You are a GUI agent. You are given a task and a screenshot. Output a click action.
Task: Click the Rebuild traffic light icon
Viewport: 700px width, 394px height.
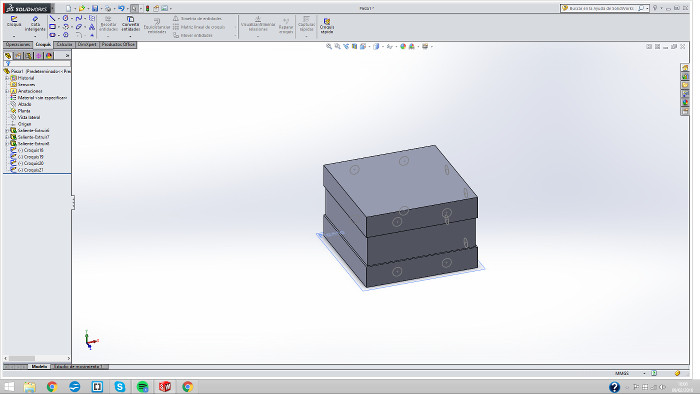pyautogui.click(x=147, y=8)
